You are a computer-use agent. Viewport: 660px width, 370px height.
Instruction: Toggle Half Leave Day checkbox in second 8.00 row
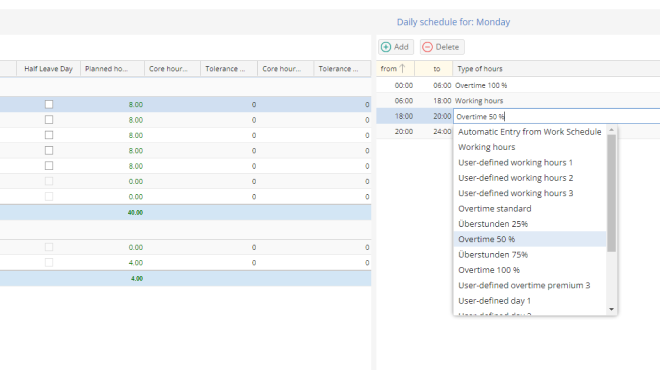(x=49, y=120)
